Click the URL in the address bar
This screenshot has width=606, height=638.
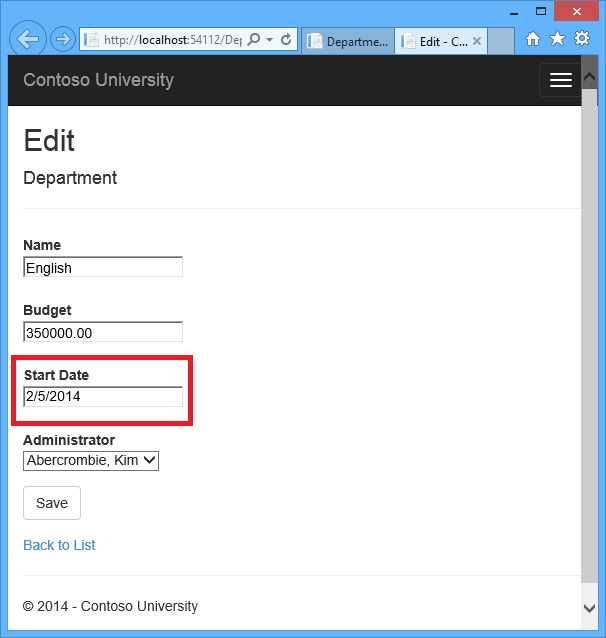coord(170,40)
